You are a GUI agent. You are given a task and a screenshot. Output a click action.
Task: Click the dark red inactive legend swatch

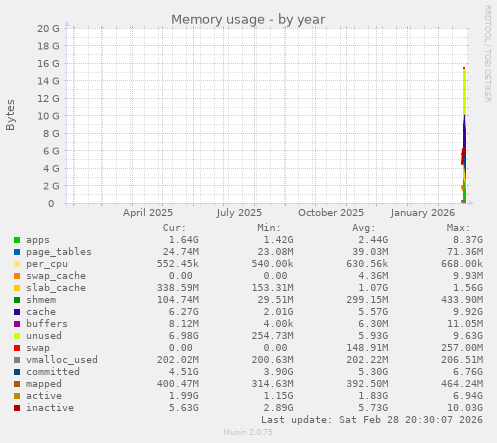[x=17, y=408]
